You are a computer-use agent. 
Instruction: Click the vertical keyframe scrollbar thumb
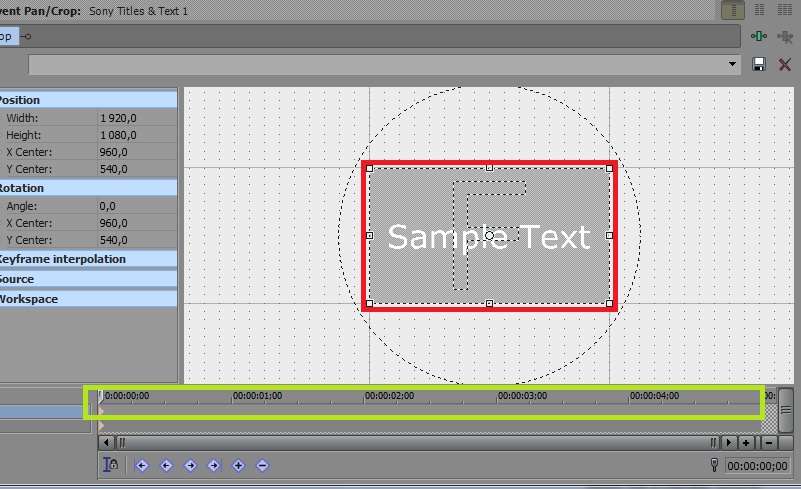tap(786, 410)
